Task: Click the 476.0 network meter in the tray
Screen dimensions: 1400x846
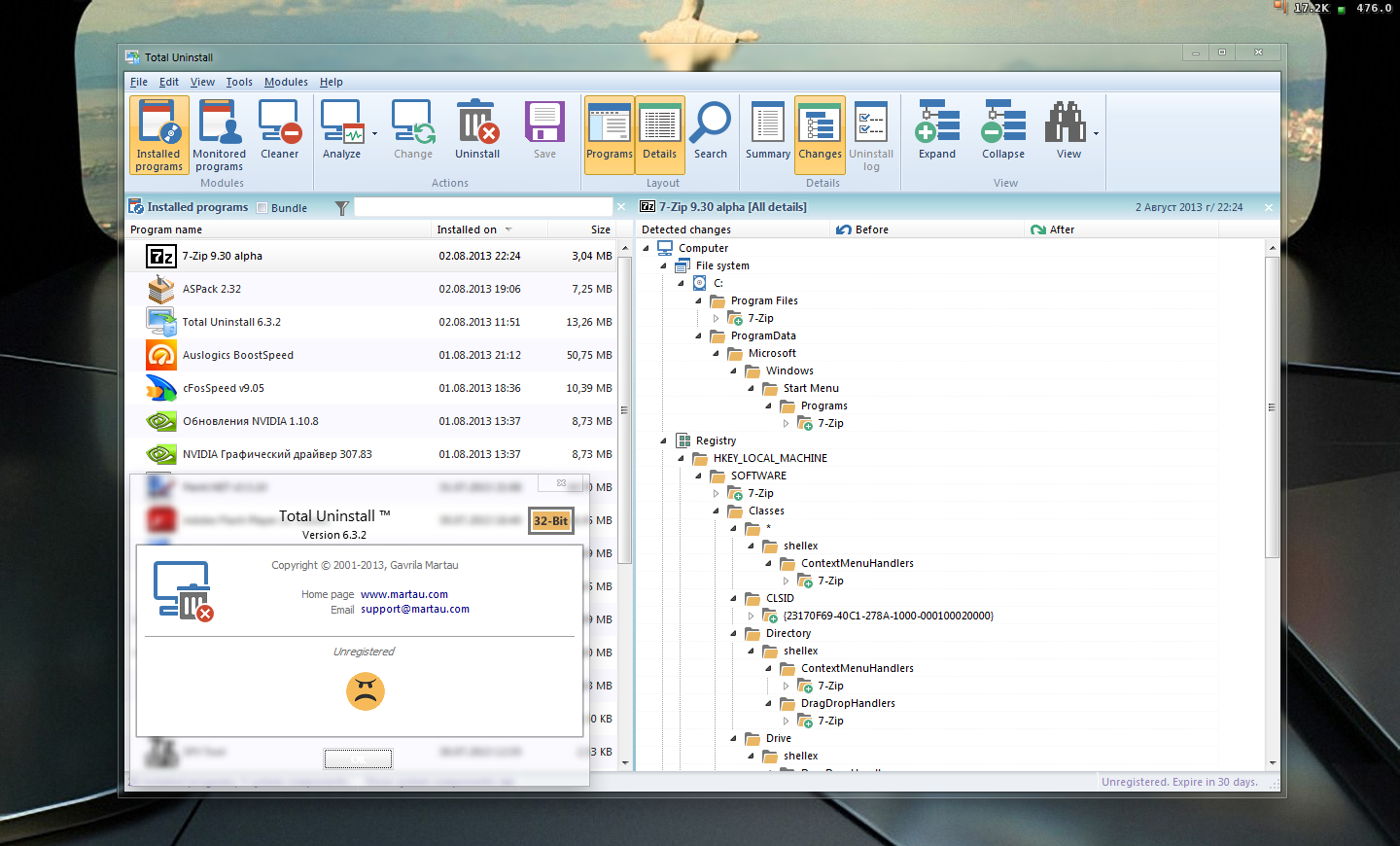Action: tap(1374, 8)
